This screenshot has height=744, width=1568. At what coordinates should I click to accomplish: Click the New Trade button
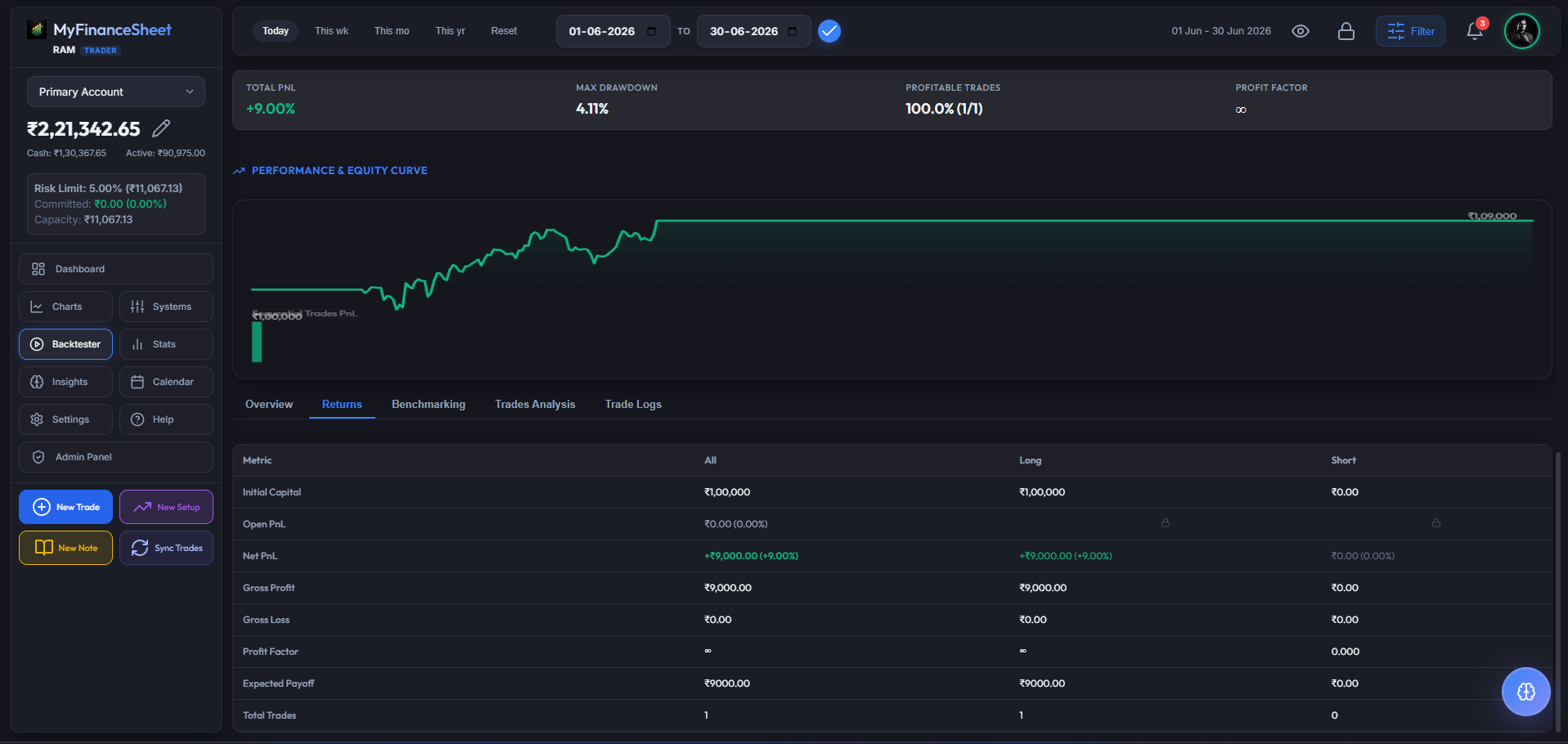[65, 507]
